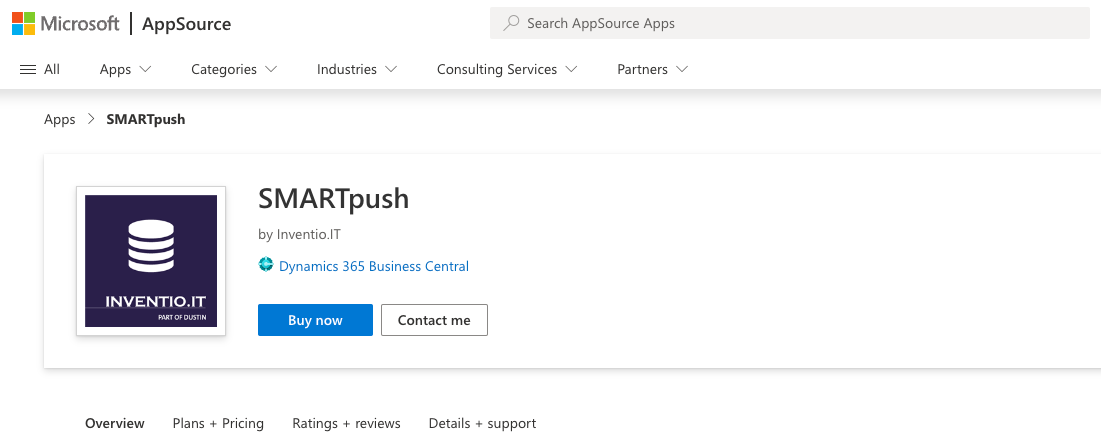Viewport: 1101px width, 441px height.
Task: Expand the Apps dropdown menu
Action: point(125,69)
